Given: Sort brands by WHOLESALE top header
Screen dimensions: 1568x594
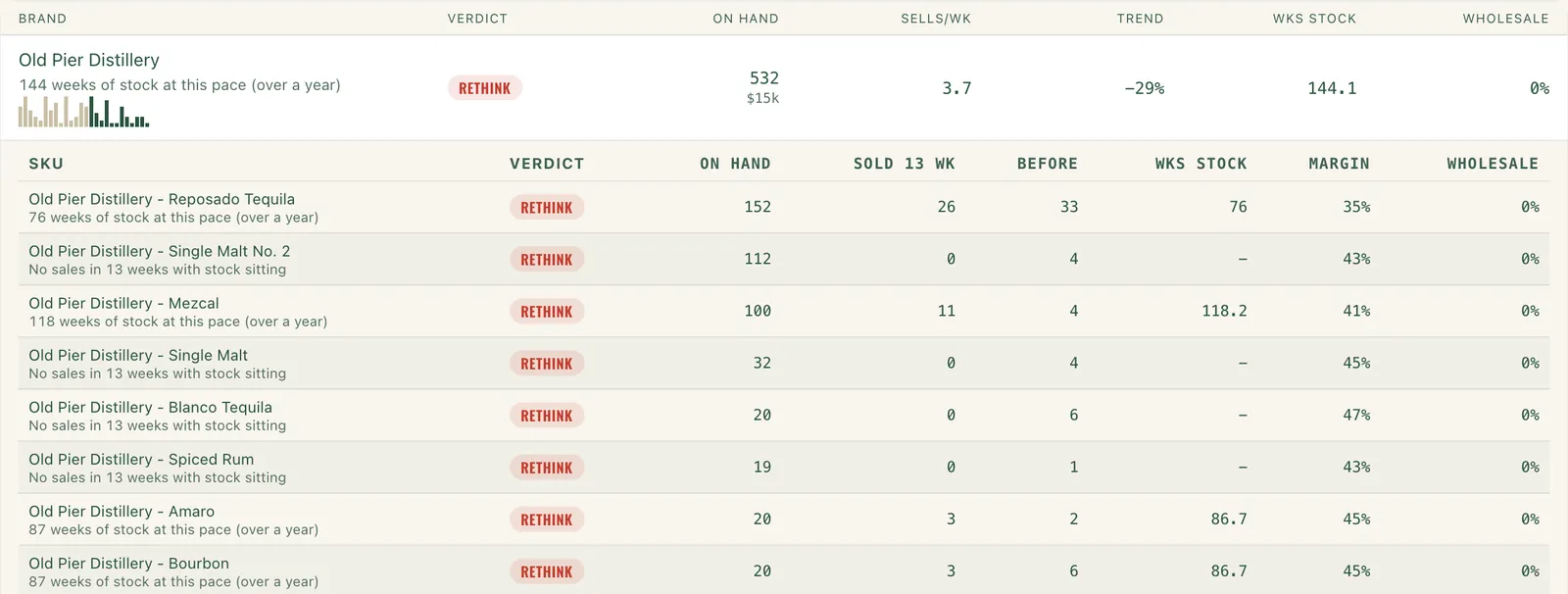Looking at the screenshot, I should (x=1505, y=19).
